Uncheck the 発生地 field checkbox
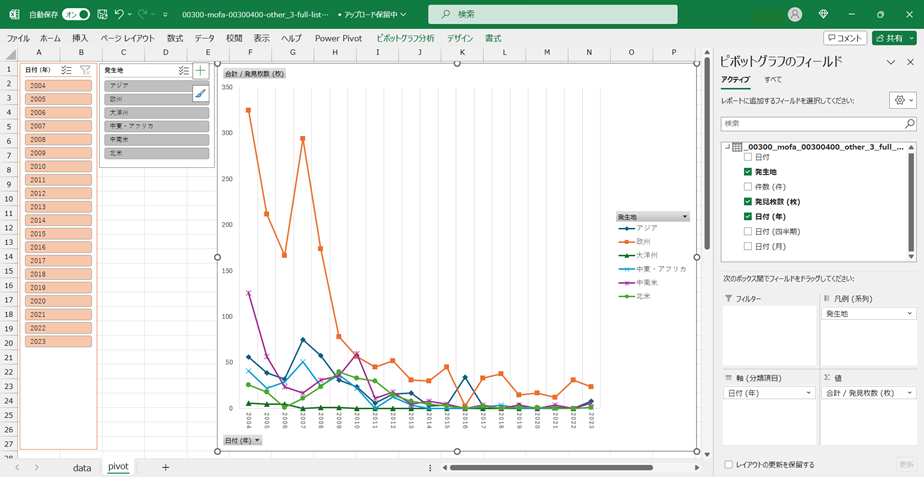Image resolution: width=924 pixels, height=477 pixels. click(748, 172)
